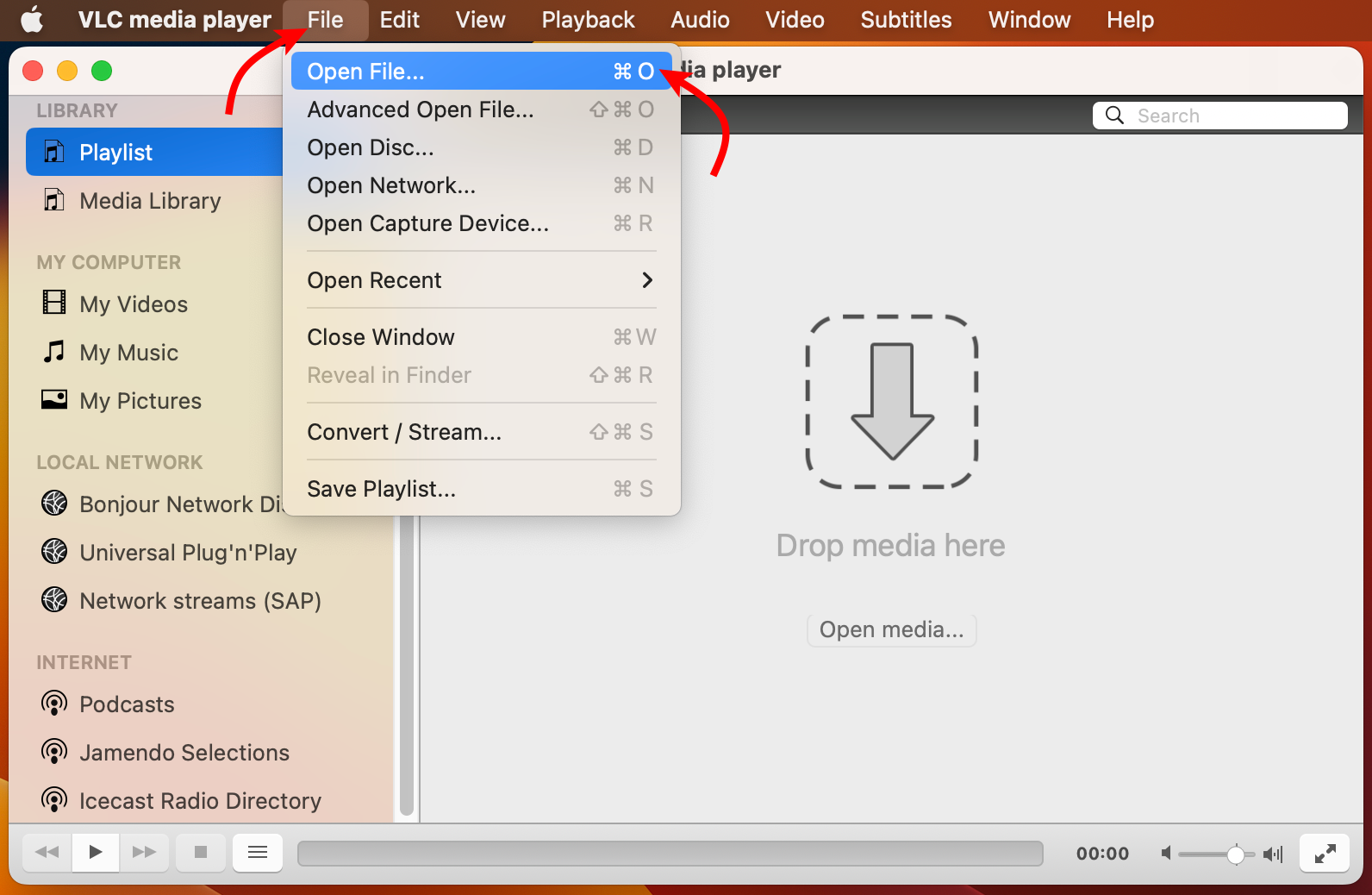Open the VLC media player app menu

(175, 20)
